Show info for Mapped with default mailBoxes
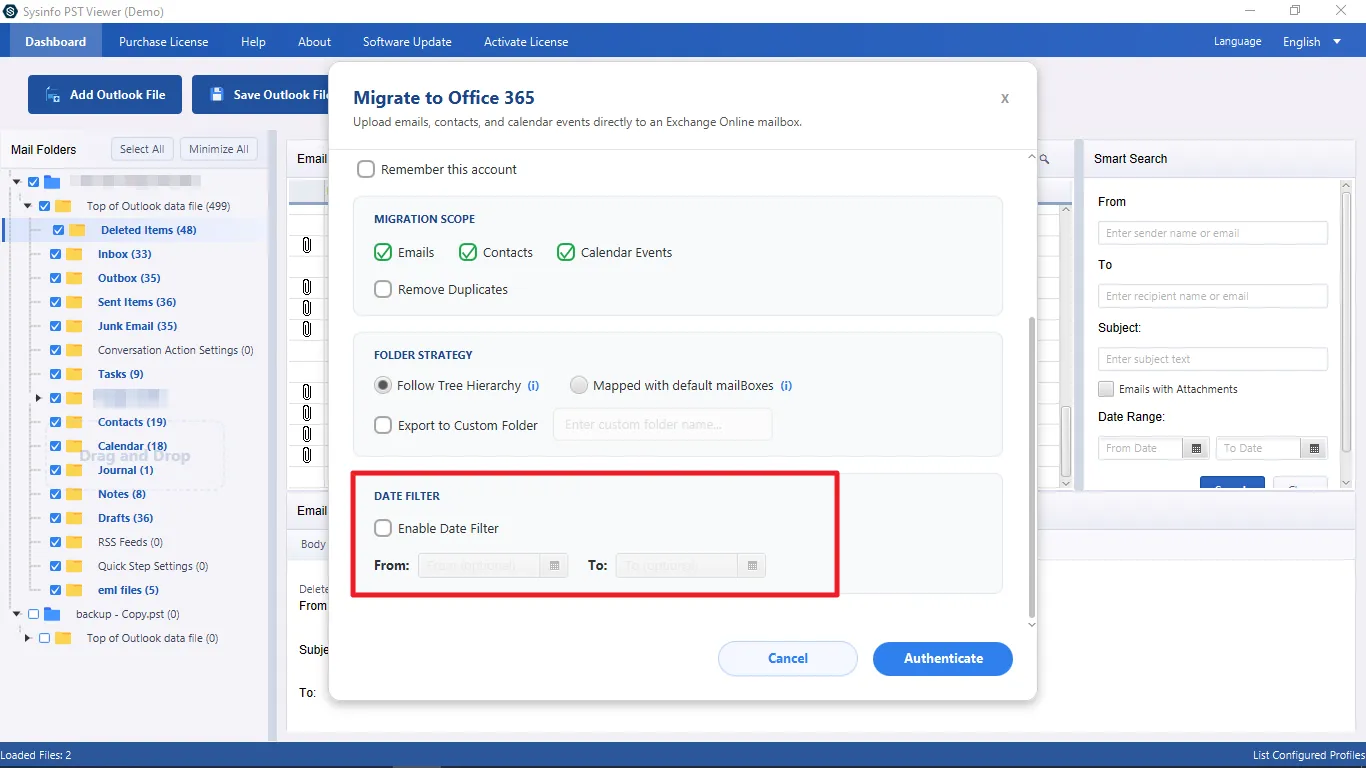 [x=786, y=386]
